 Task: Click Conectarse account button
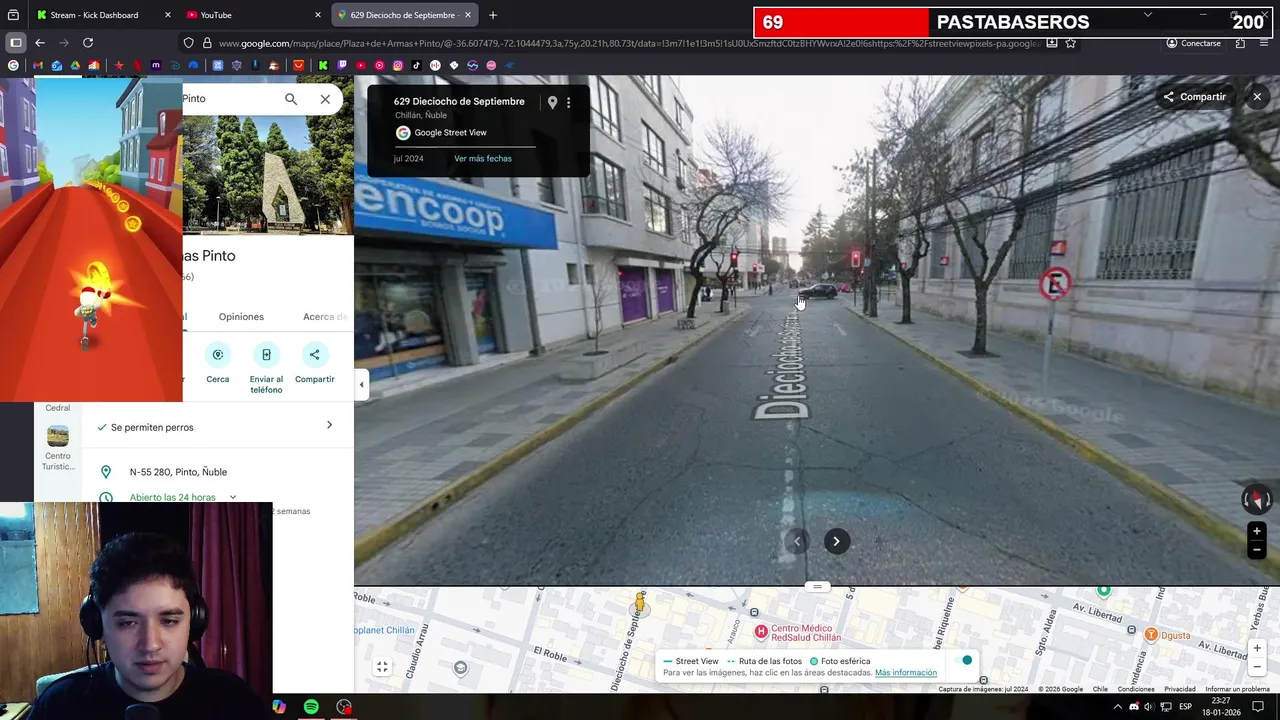click(1194, 43)
